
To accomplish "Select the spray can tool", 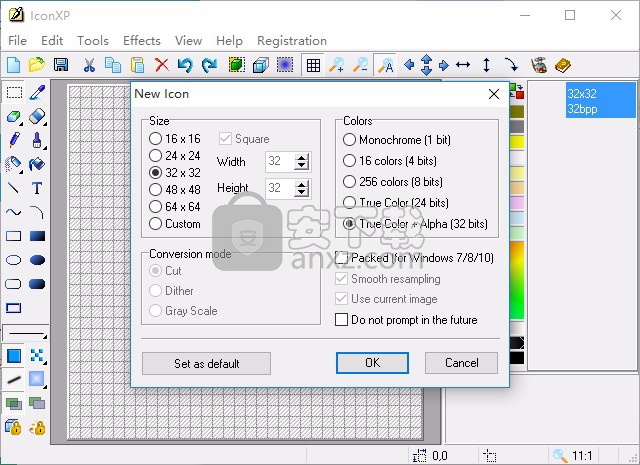I will click(x=13, y=164).
